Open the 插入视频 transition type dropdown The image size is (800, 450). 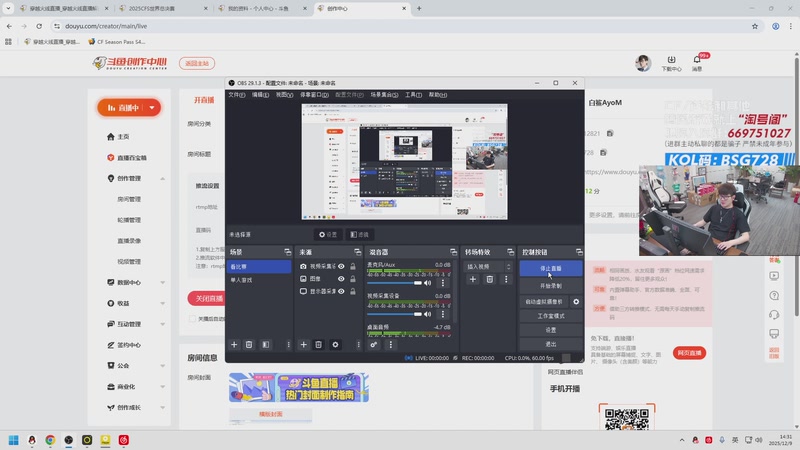pyautogui.click(x=488, y=266)
